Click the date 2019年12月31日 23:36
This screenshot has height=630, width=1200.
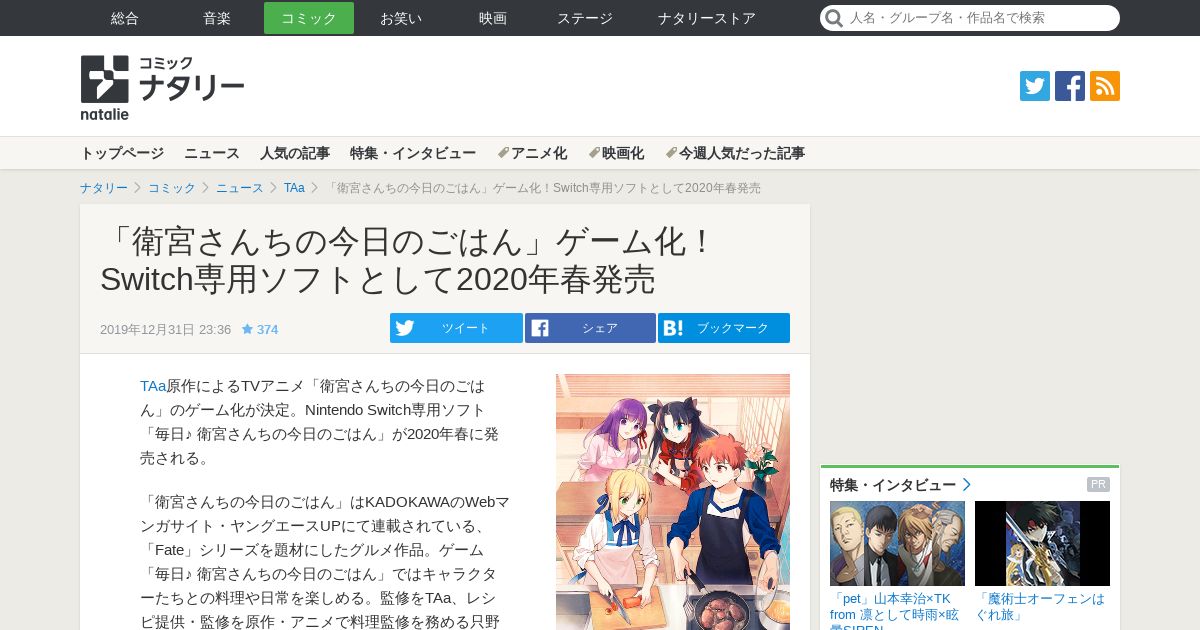click(x=165, y=329)
